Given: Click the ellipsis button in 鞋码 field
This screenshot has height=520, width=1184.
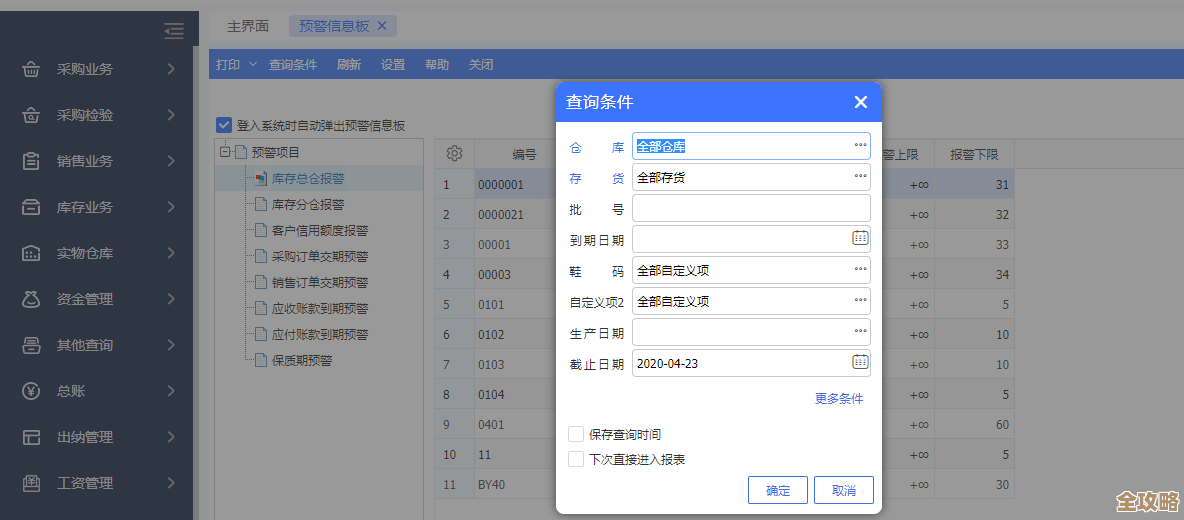Looking at the screenshot, I should 860,270.
